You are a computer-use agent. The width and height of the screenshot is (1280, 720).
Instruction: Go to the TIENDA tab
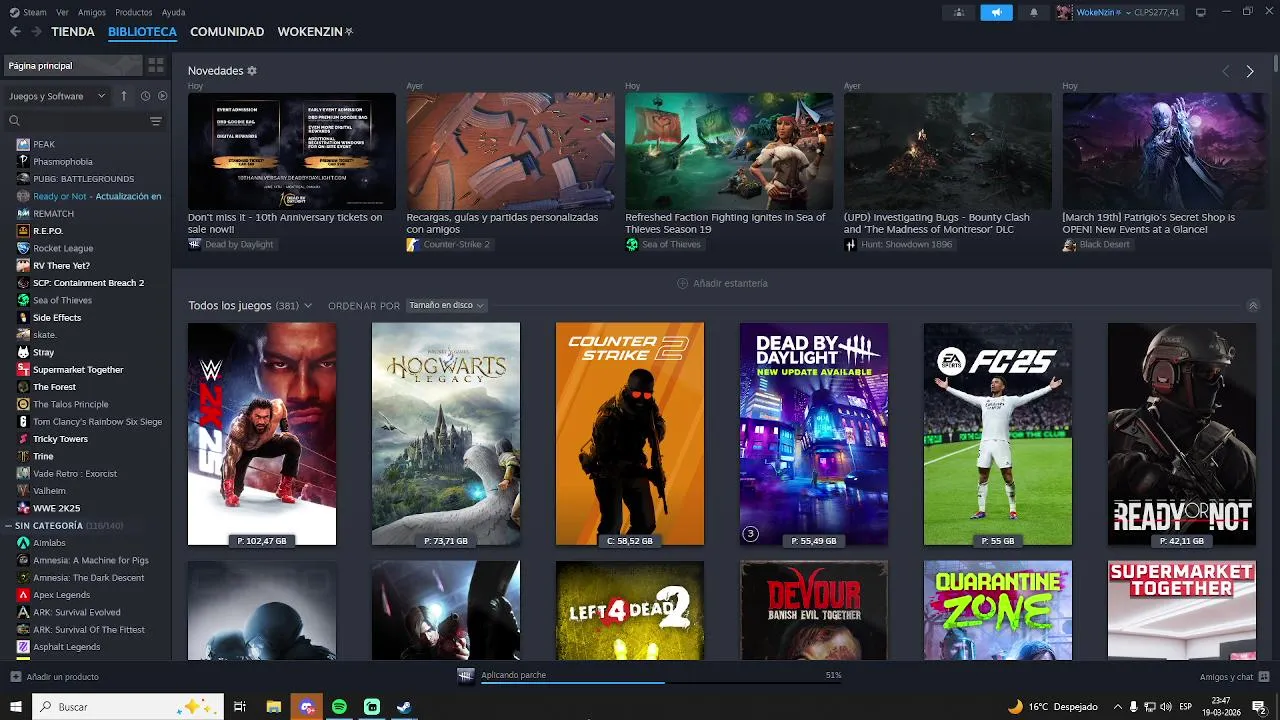click(x=73, y=32)
